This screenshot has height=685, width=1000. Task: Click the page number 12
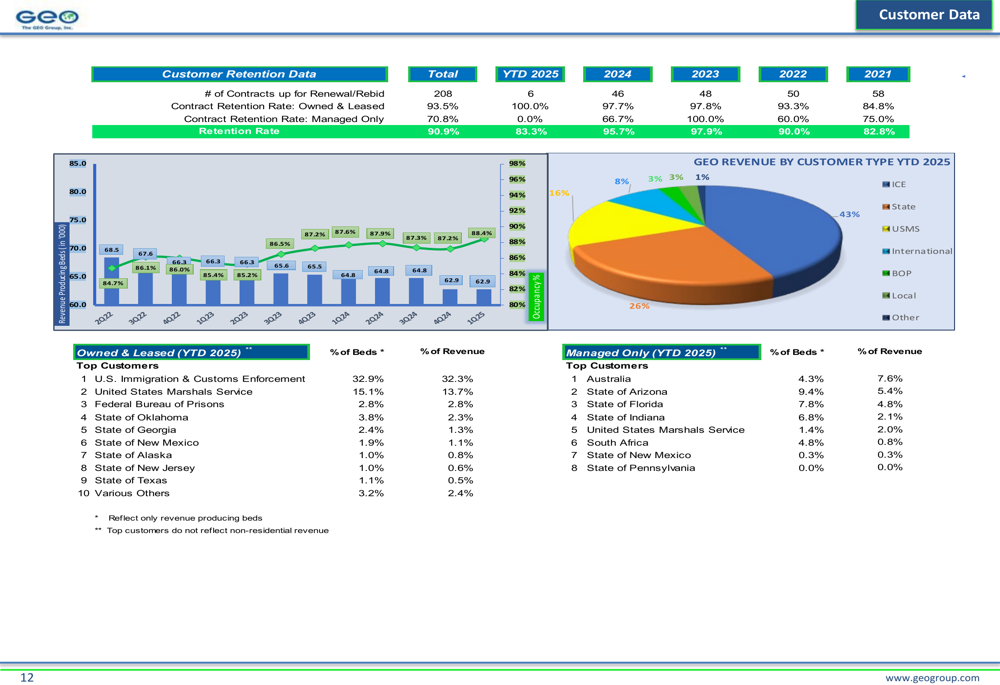point(27,677)
